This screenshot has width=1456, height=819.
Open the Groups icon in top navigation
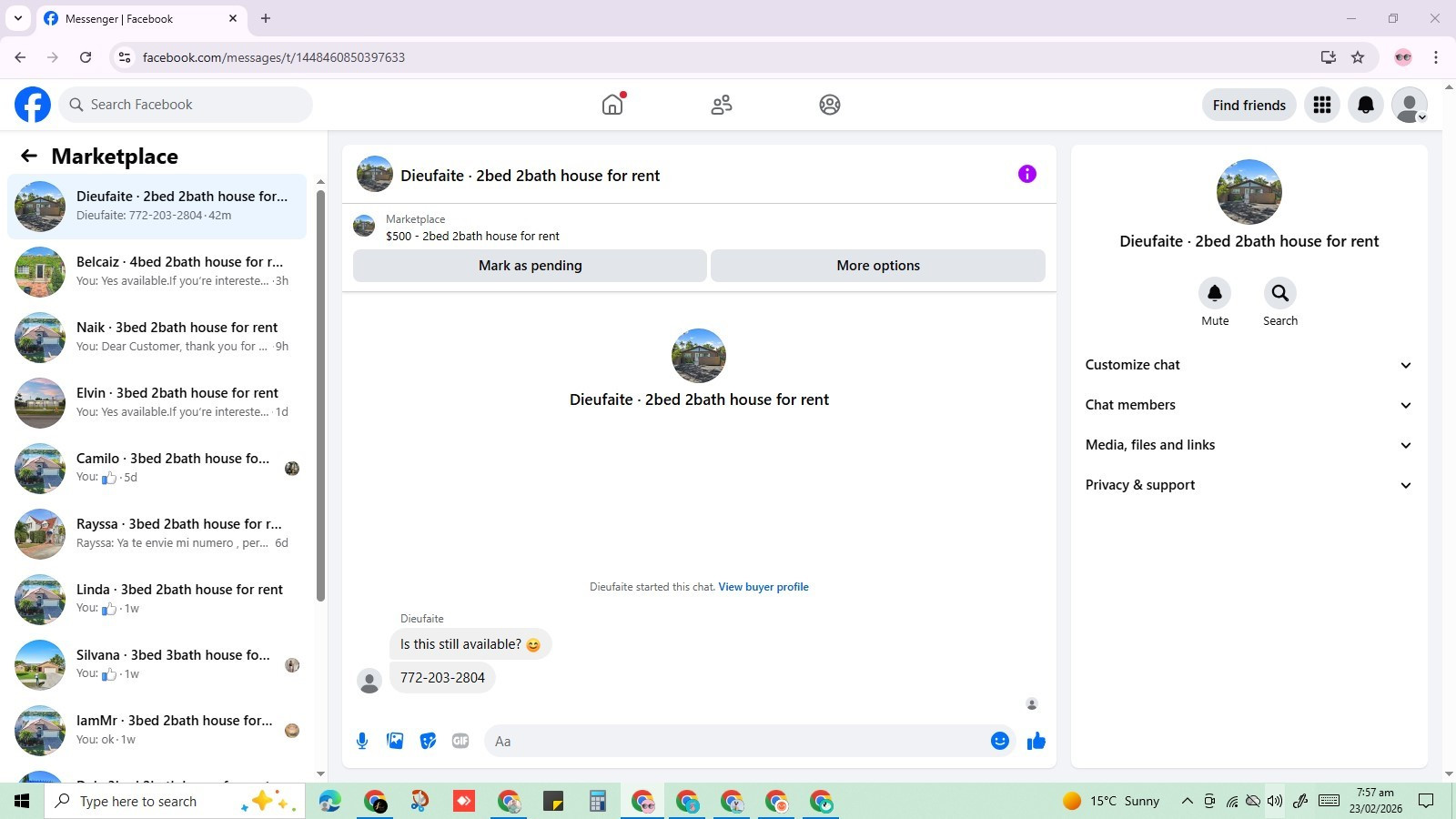point(830,105)
